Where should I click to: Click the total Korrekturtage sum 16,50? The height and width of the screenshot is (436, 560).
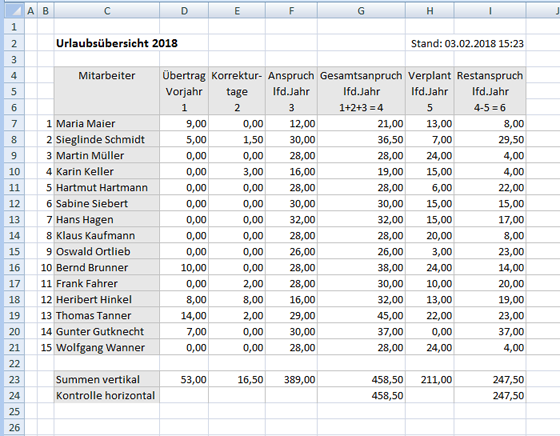point(237,379)
